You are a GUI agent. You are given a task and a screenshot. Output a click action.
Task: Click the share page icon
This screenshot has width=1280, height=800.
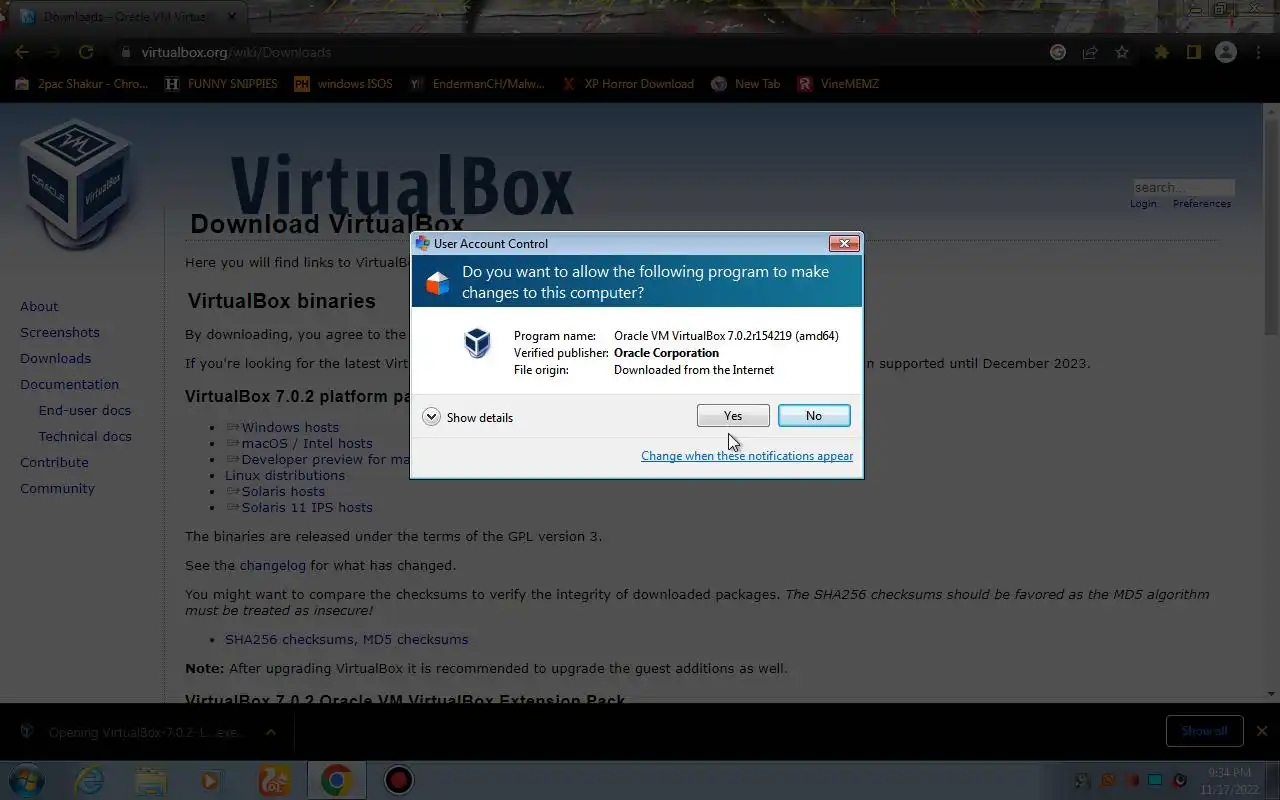coord(1090,52)
